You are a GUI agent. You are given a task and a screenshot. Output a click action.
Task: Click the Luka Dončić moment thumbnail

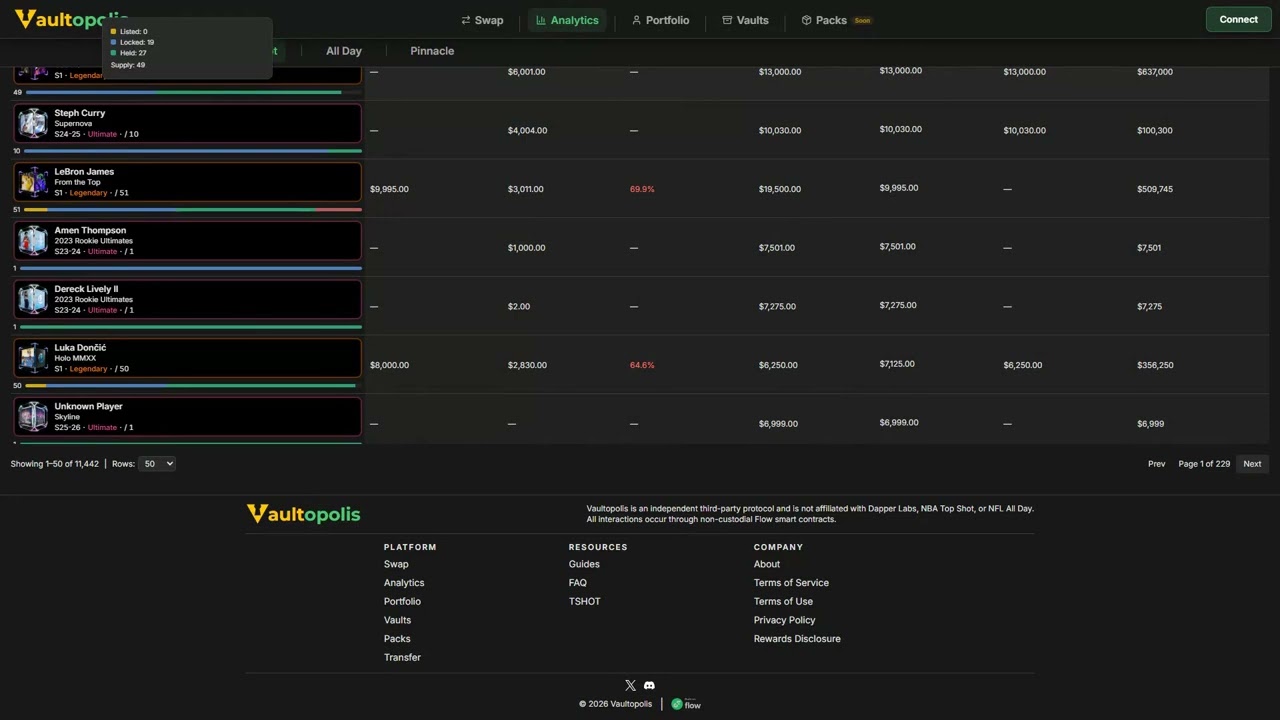click(x=33, y=358)
